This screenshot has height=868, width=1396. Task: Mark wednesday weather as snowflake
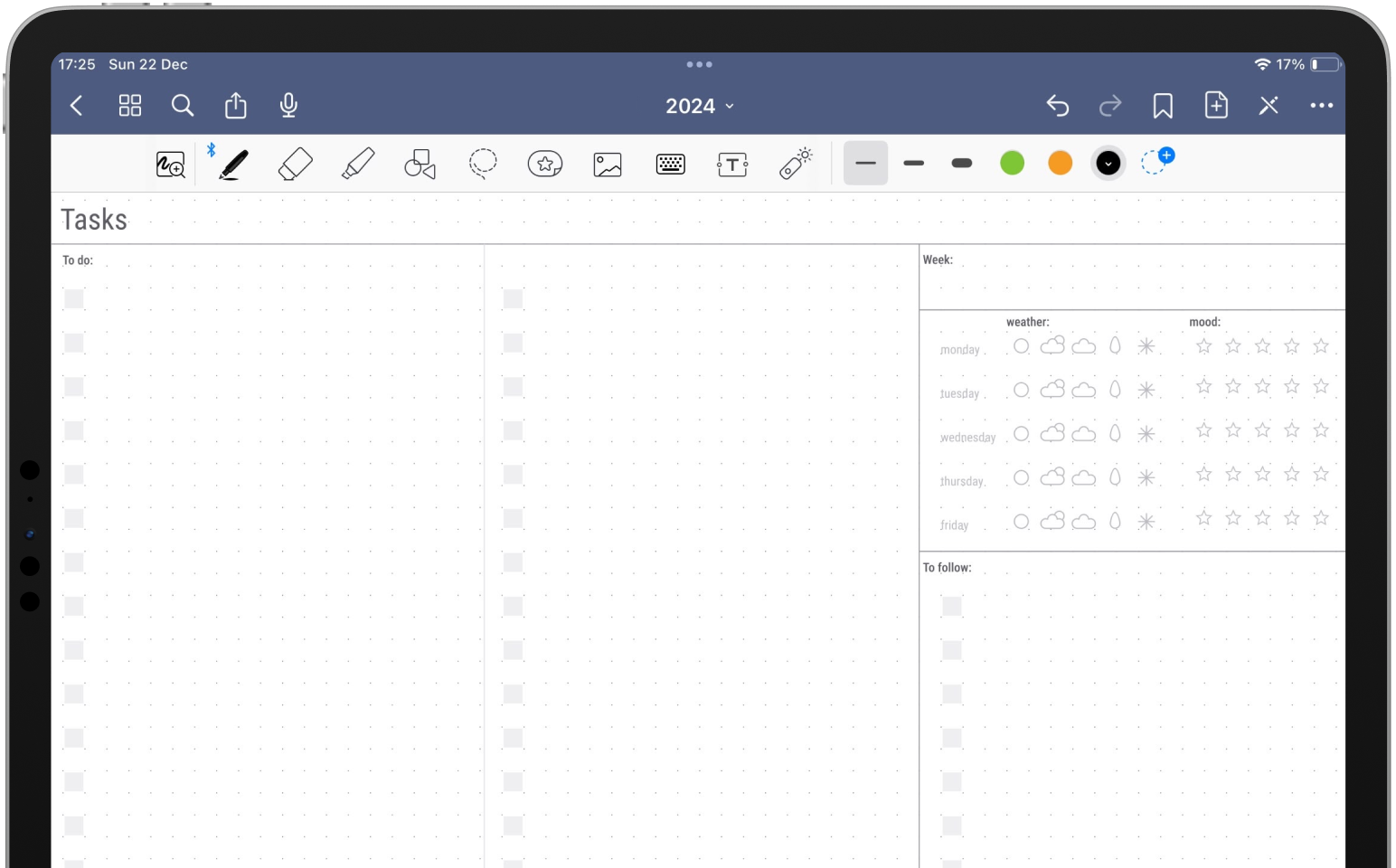click(x=1146, y=434)
